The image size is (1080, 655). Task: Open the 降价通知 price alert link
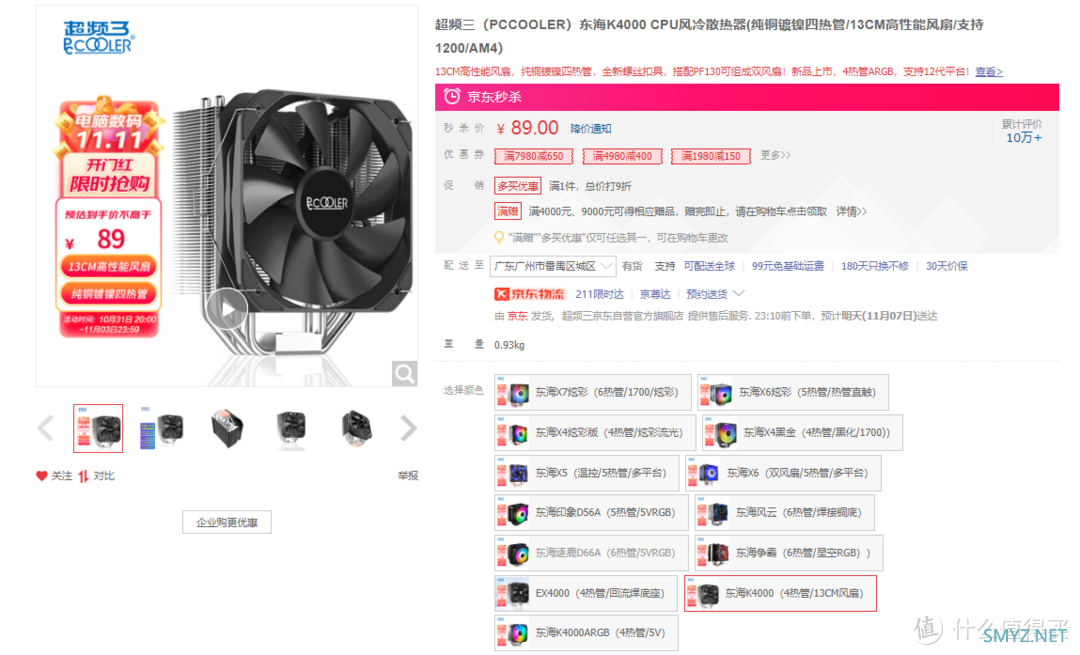point(590,129)
